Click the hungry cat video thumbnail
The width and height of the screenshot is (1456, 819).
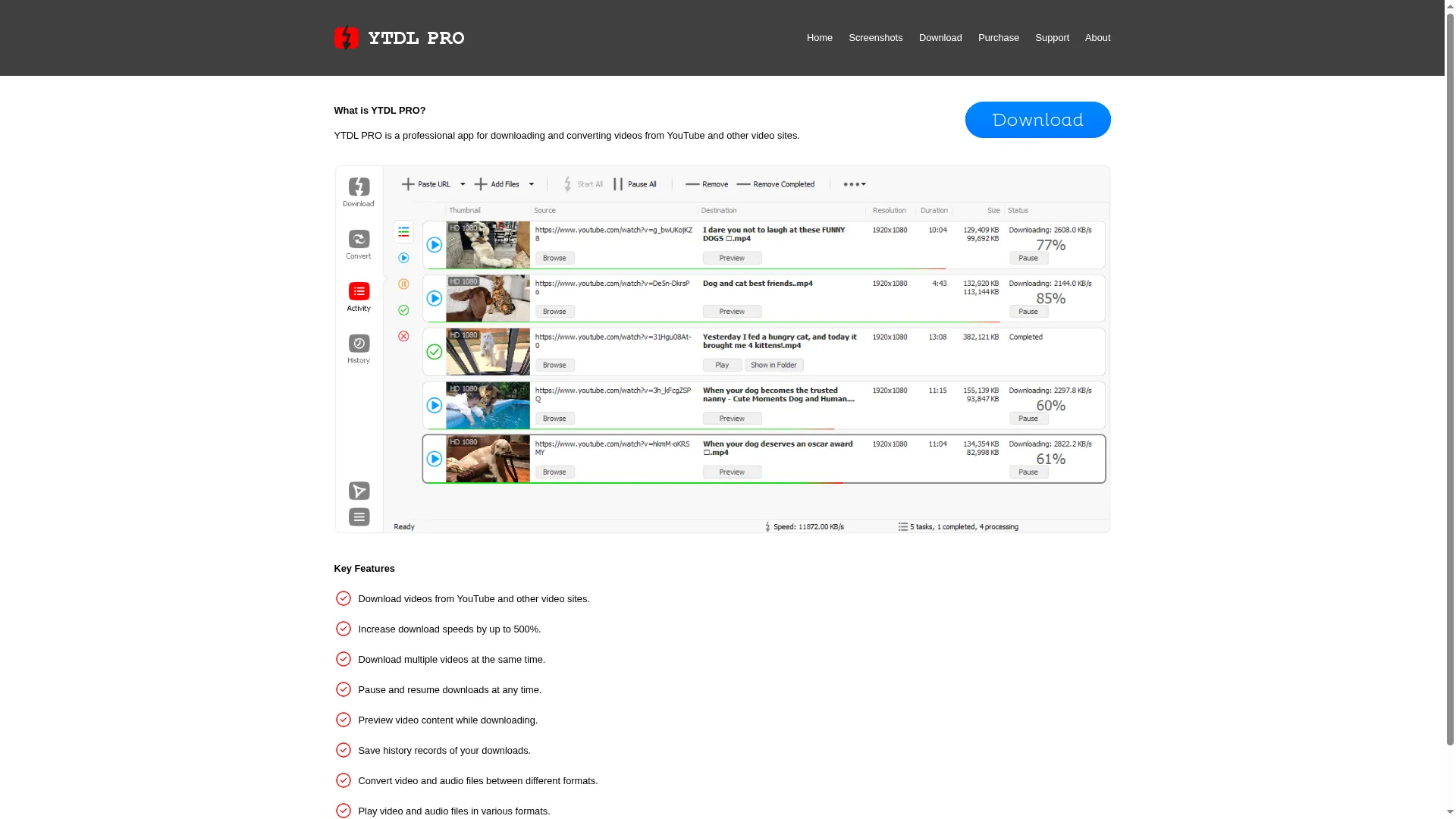488,352
